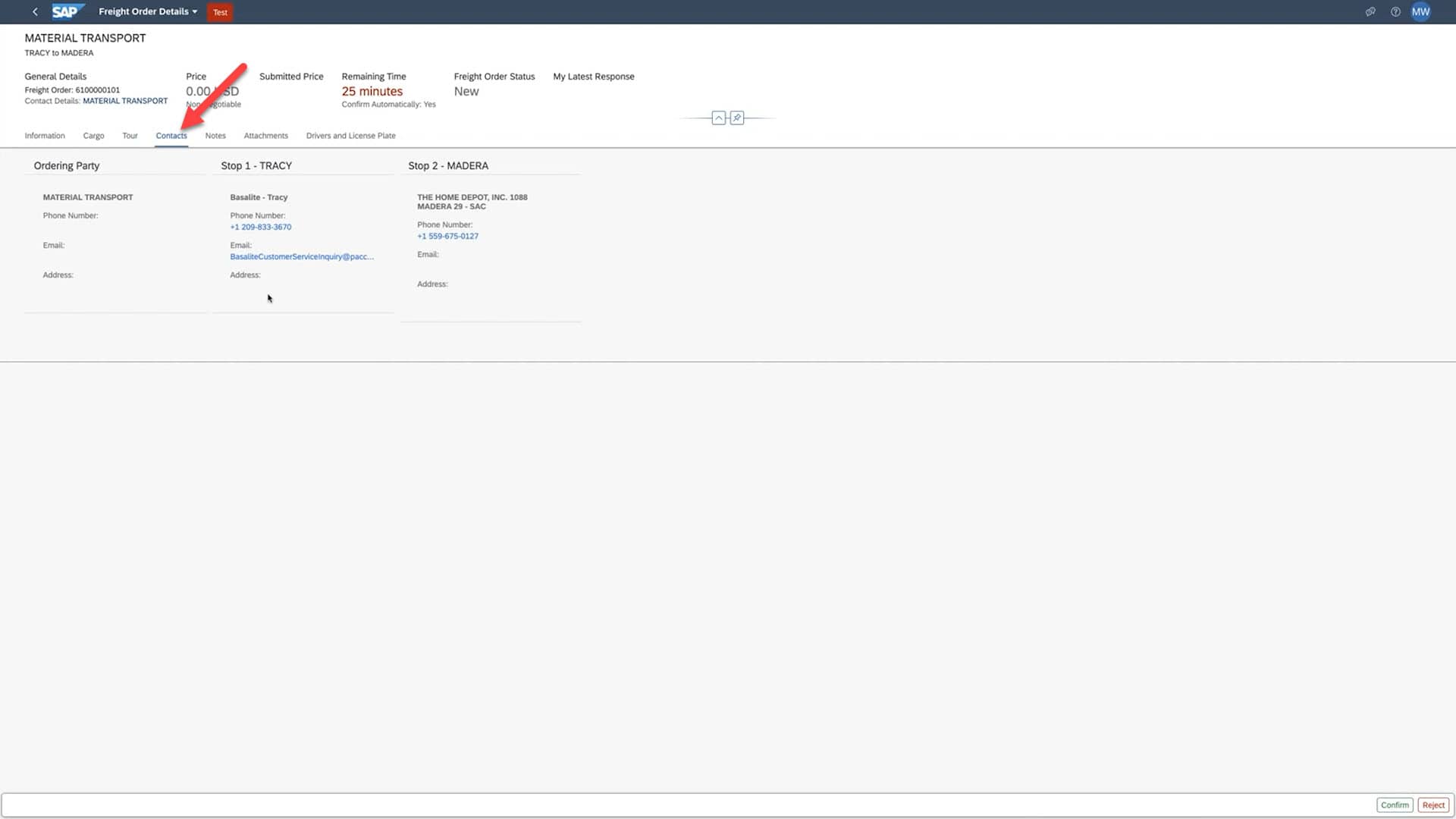Screen dimensions: 1456x819
Task: Switch to the Notes tab
Action: [215, 136]
